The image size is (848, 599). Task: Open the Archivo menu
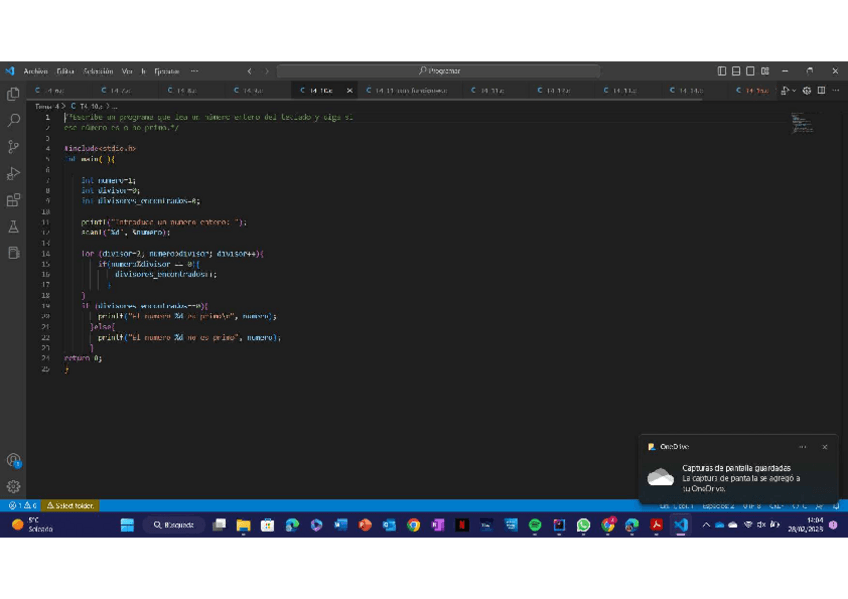[35, 71]
